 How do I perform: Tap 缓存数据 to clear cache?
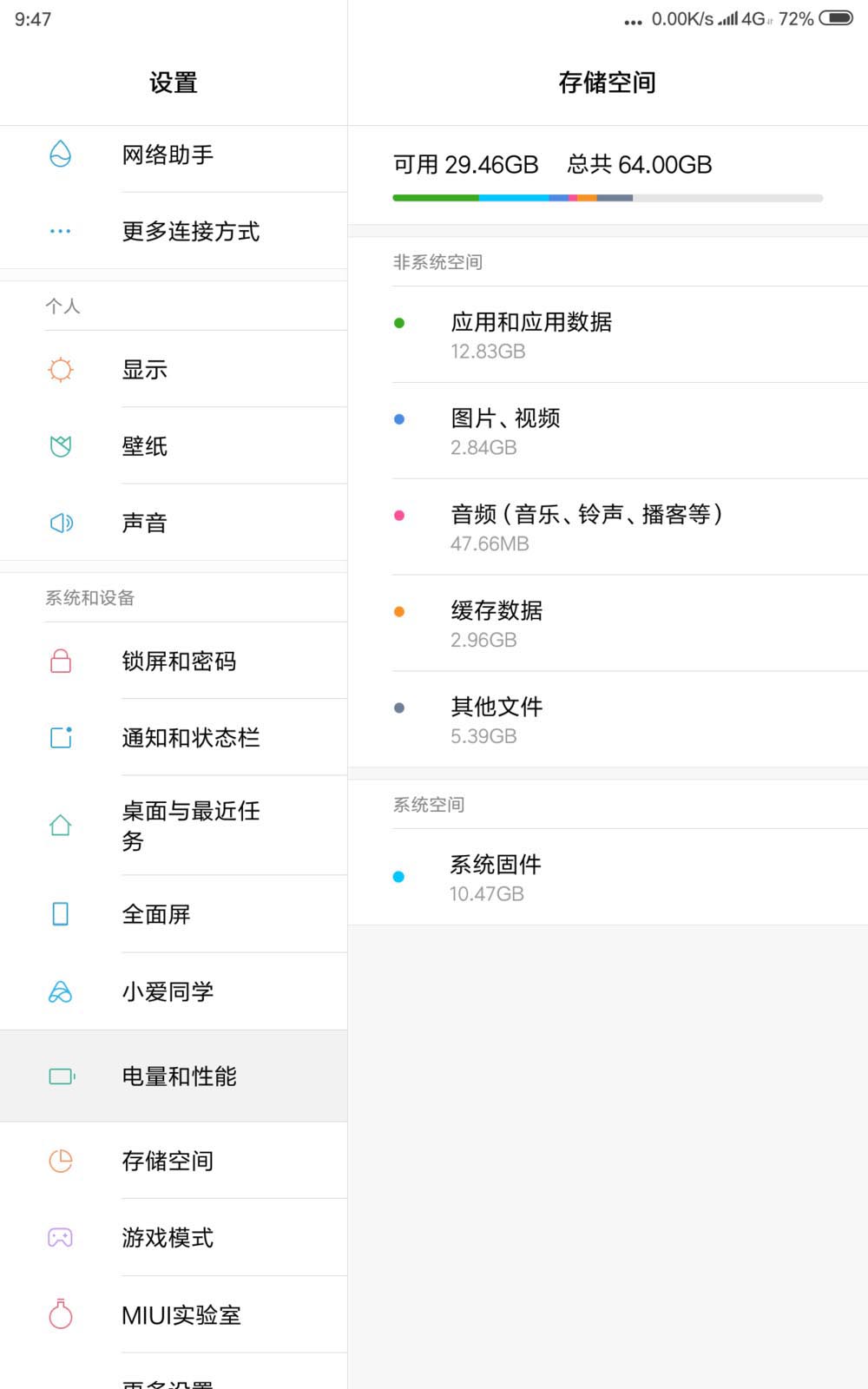(x=496, y=623)
